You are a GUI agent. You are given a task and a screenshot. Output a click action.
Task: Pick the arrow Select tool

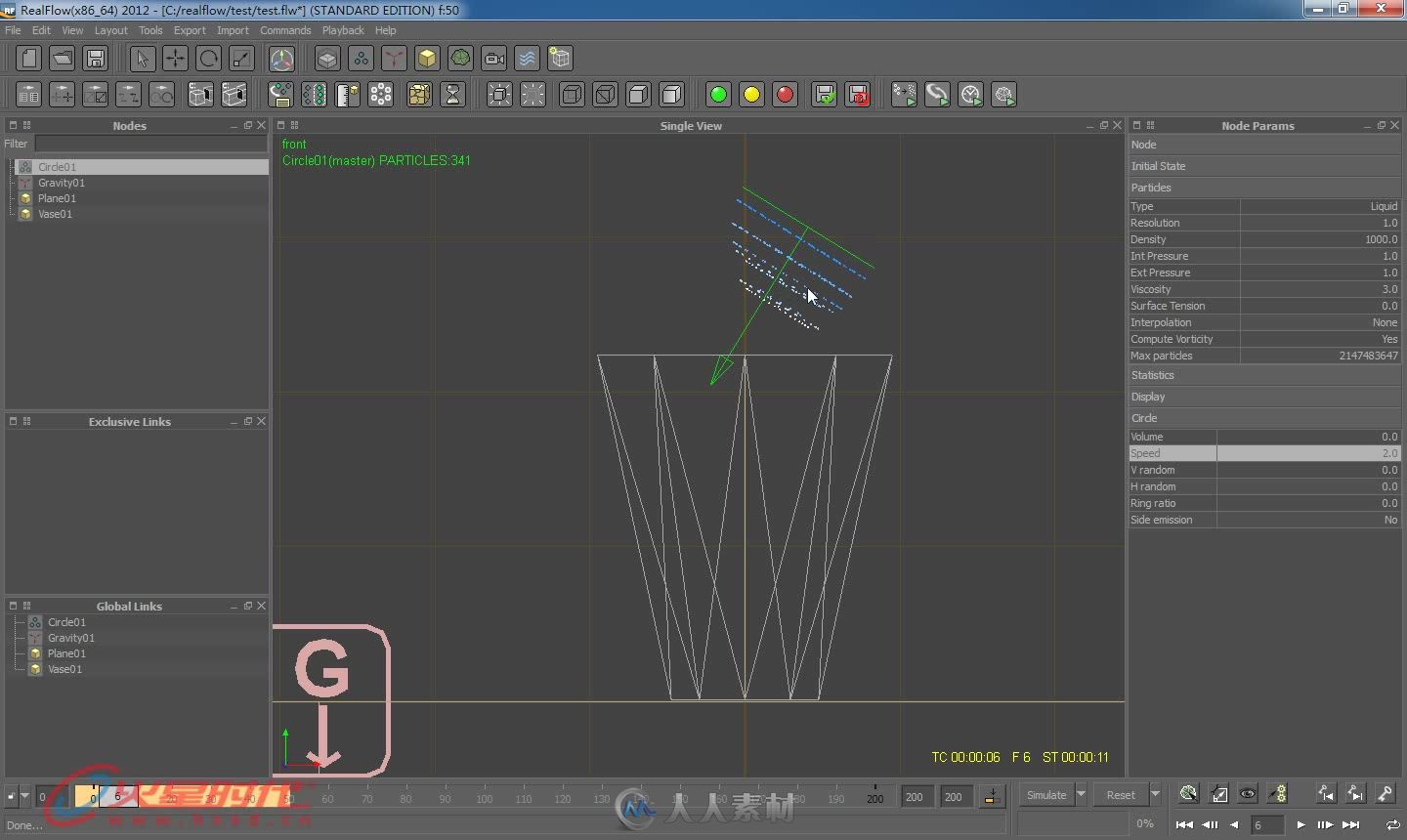tap(142, 59)
